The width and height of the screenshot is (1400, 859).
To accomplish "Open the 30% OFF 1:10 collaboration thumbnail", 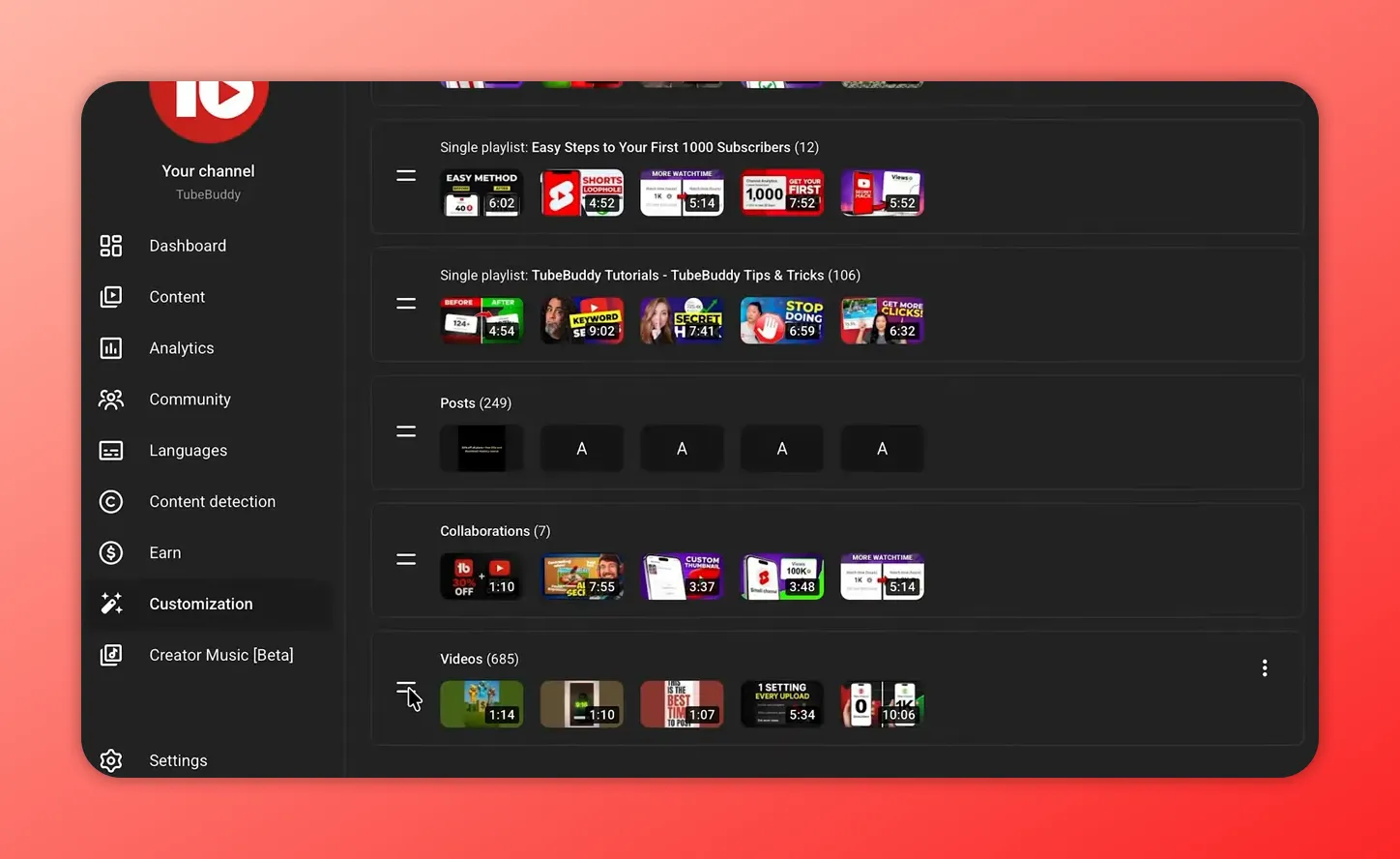I will tap(481, 577).
